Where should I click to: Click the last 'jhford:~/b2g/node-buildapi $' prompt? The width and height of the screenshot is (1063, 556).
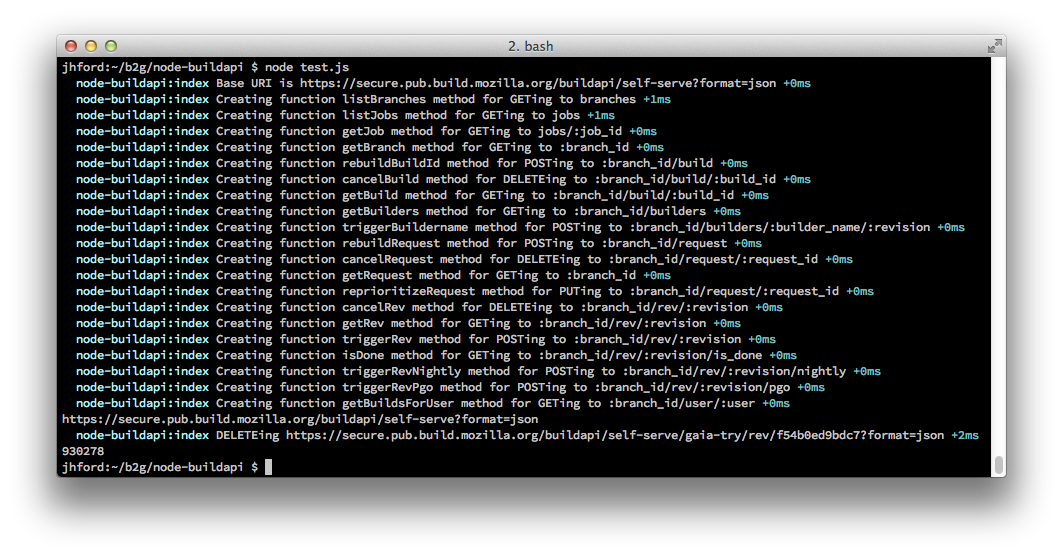point(160,467)
